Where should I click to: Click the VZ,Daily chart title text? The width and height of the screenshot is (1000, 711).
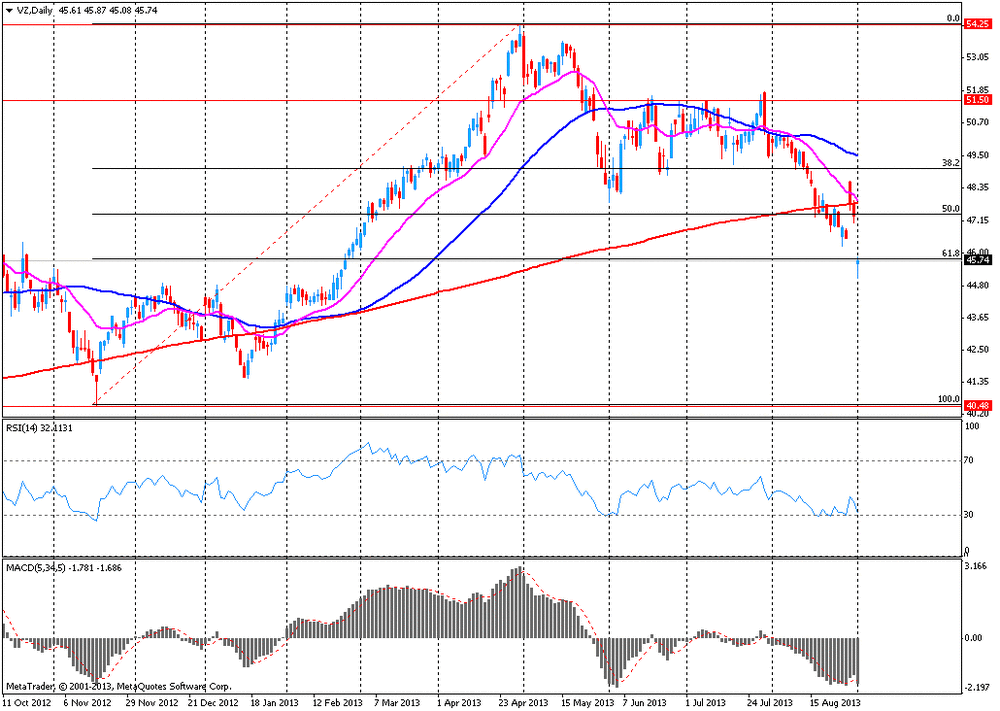33,11
